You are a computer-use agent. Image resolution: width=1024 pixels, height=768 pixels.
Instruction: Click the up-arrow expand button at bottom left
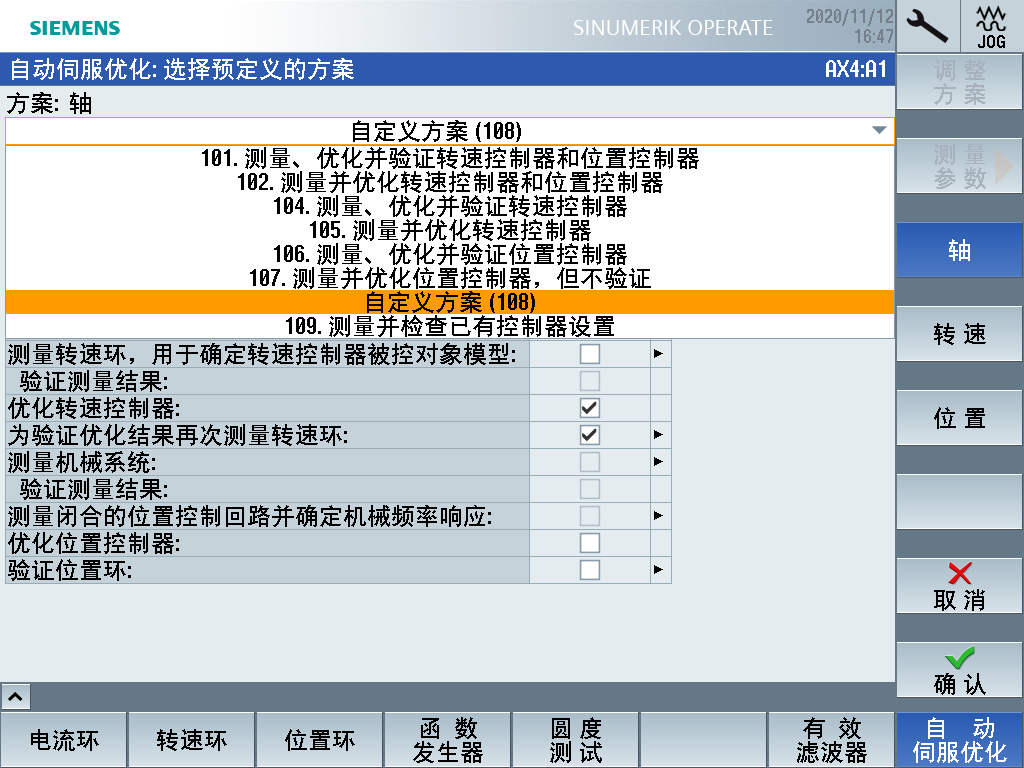pyautogui.click(x=18, y=696)
